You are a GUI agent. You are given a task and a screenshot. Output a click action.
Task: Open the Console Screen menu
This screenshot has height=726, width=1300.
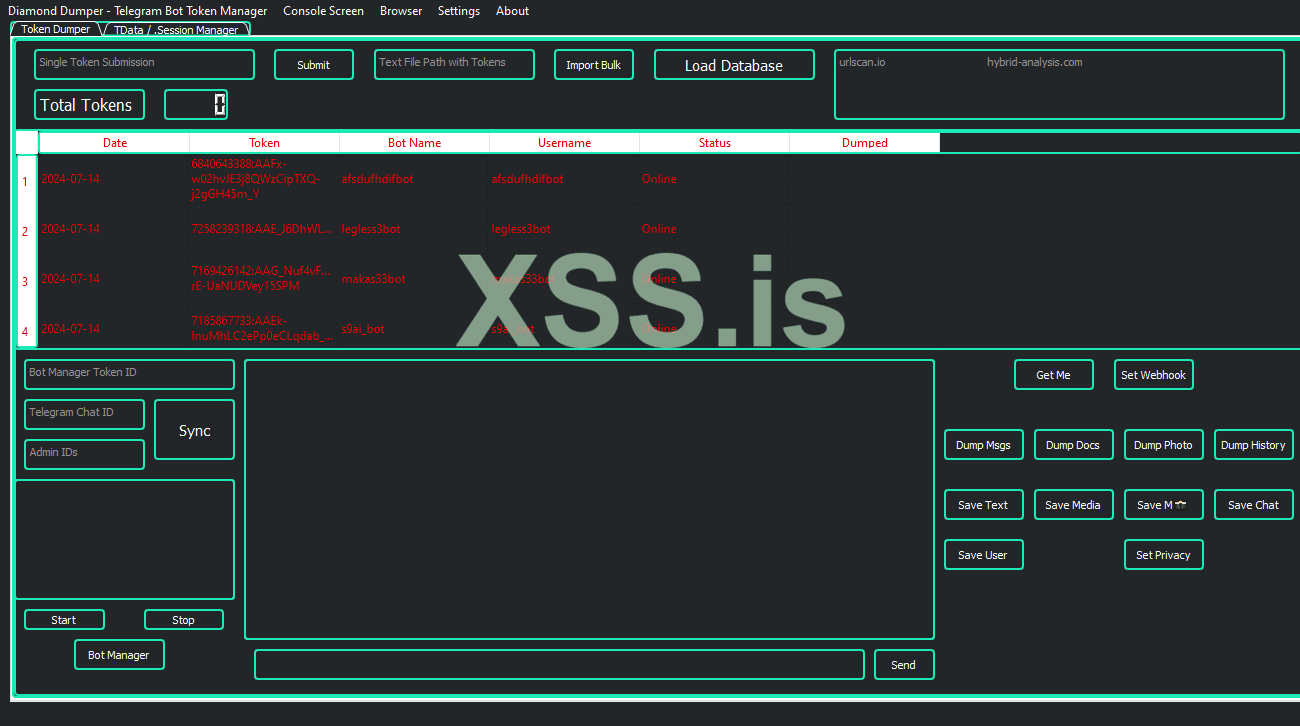tap(323, 11)
